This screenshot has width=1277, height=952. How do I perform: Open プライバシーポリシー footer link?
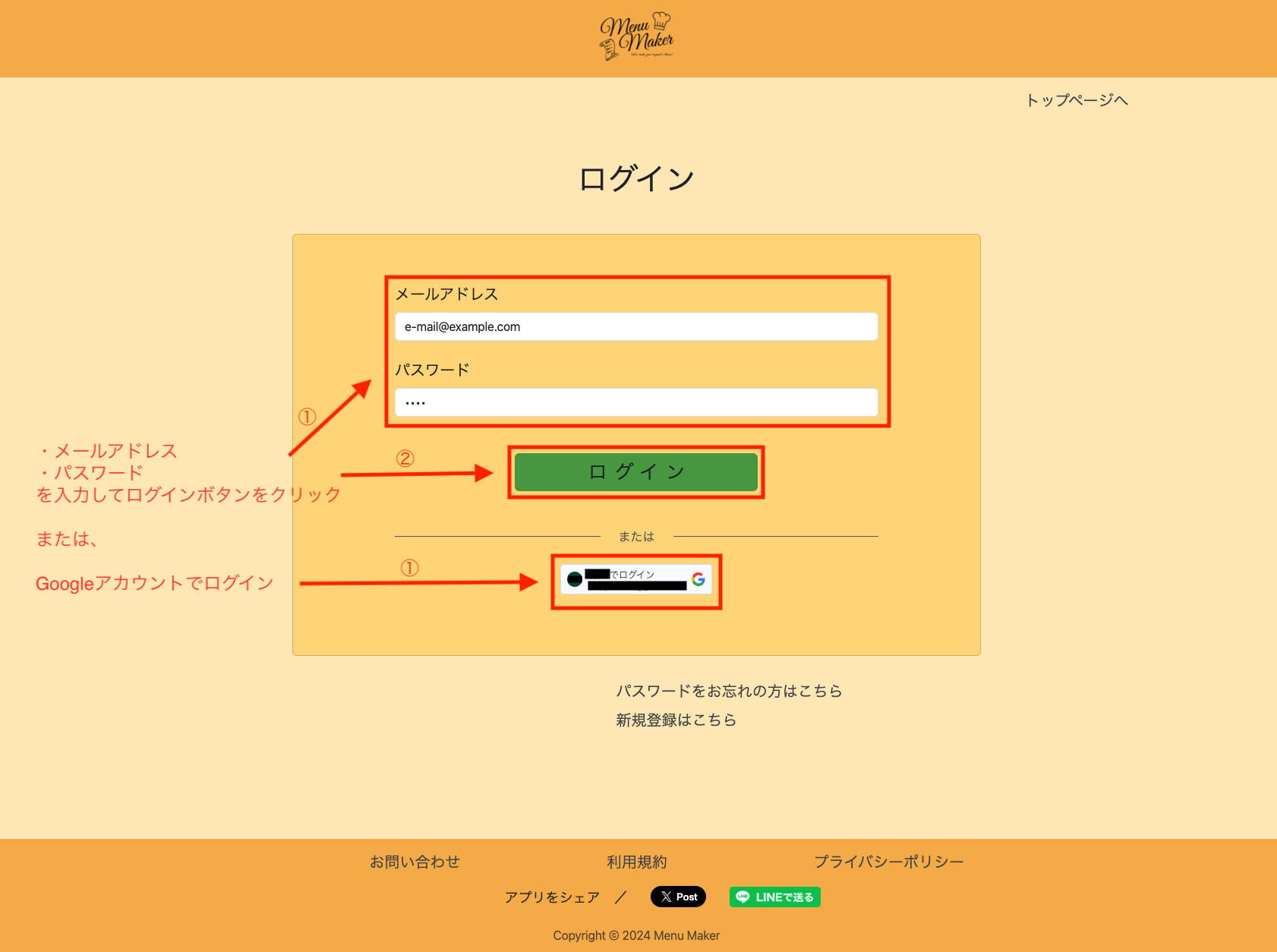(x=888, y=862)
